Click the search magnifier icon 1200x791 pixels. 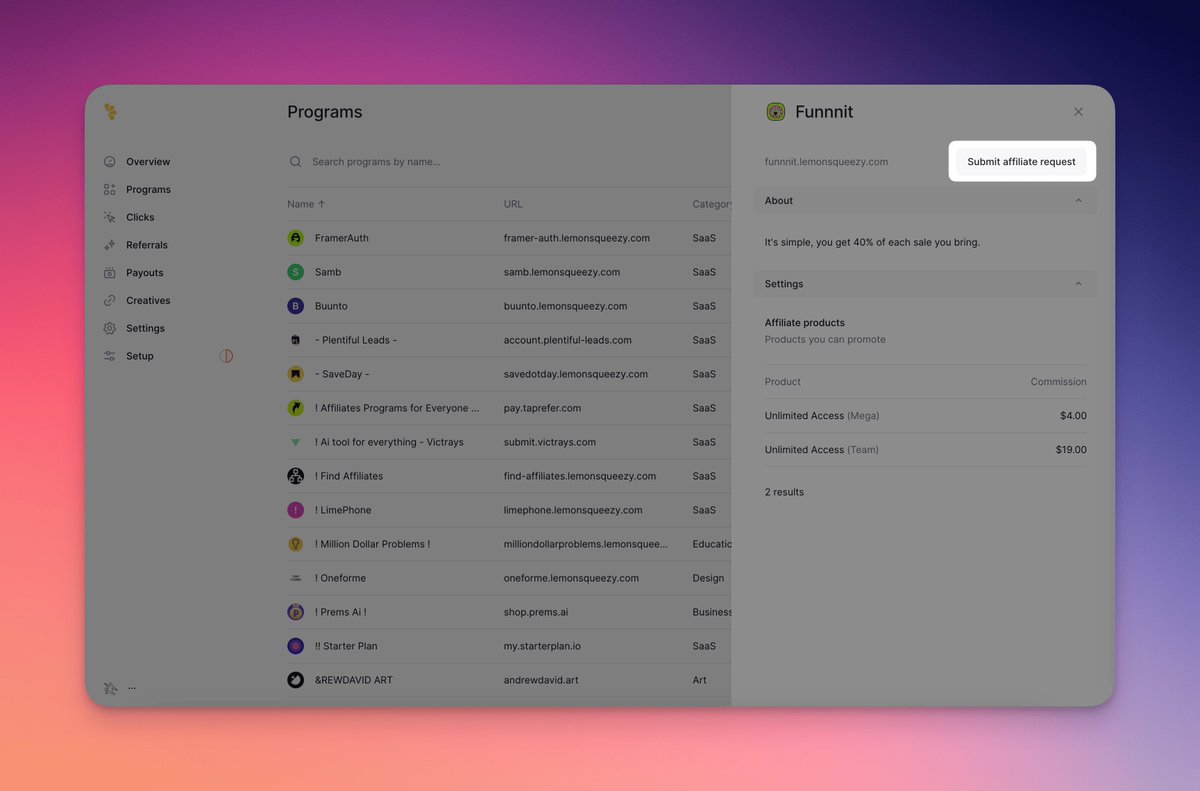(x=295, y=162)
